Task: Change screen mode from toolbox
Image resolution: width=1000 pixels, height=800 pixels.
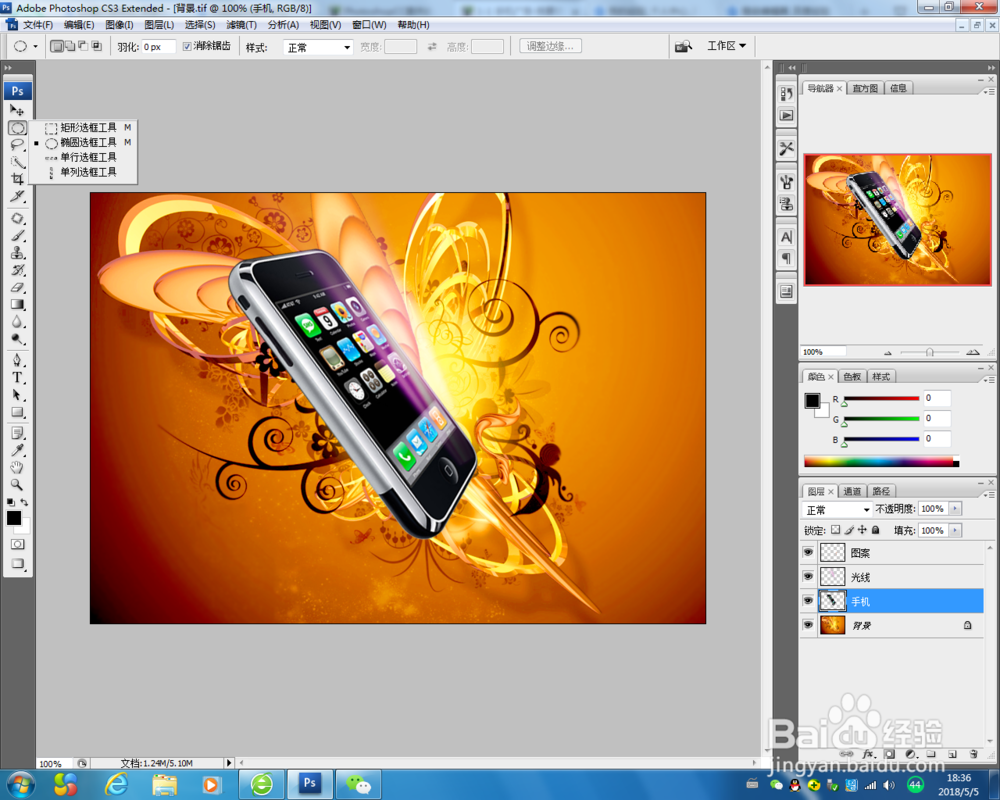Action: tap(17, 564)
